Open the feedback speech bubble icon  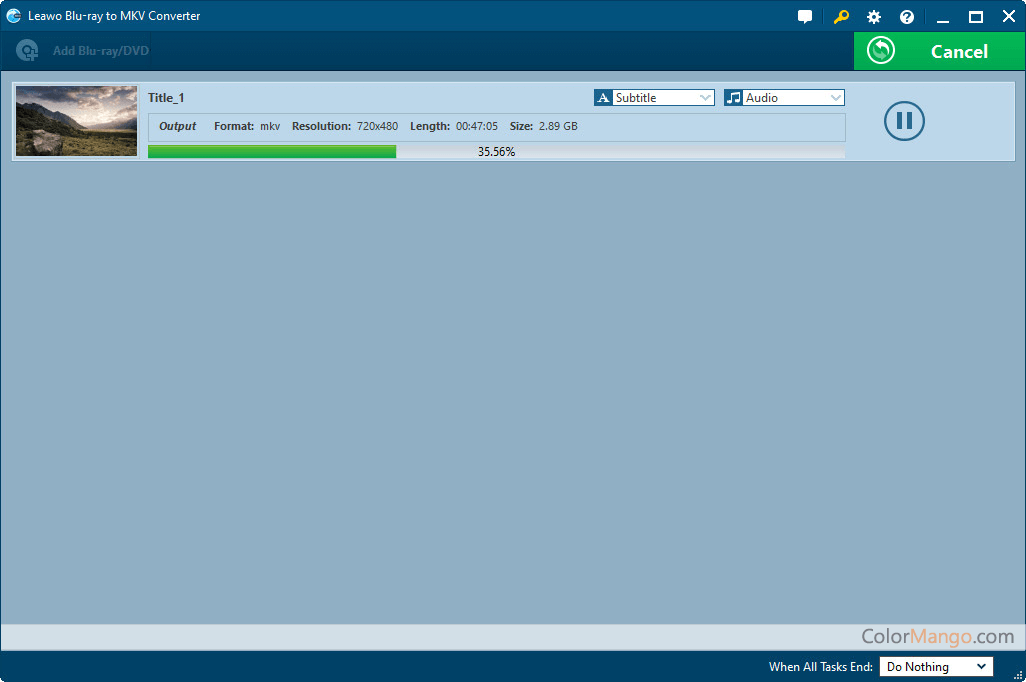point(805,17)
